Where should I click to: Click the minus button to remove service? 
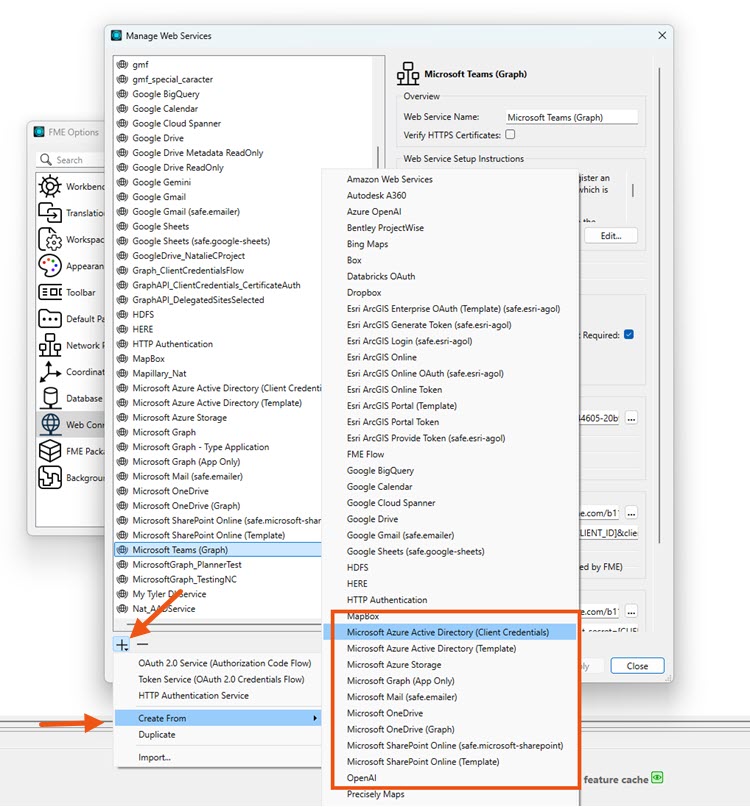143,645
